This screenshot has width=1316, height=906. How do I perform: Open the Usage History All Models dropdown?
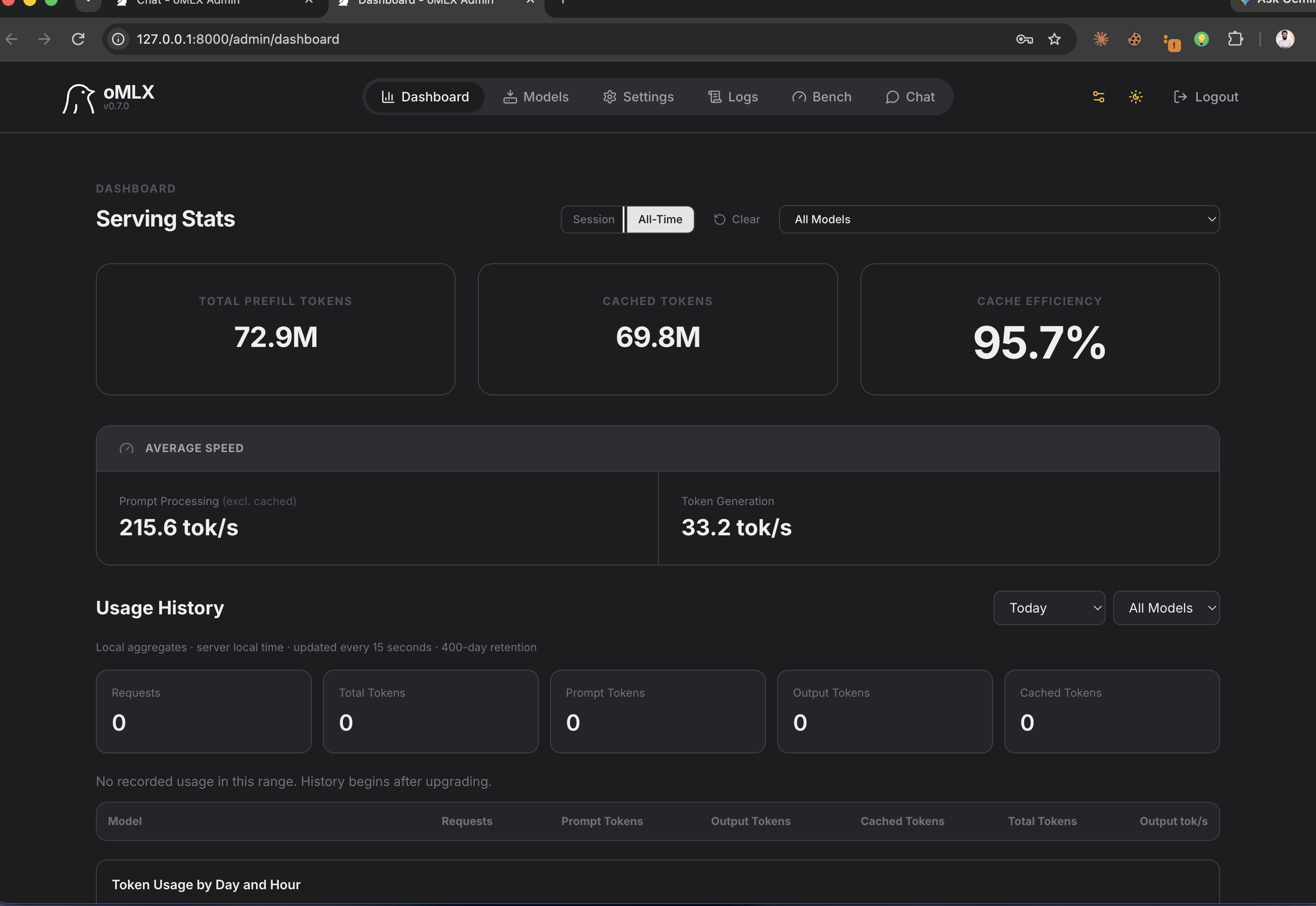1166,608
